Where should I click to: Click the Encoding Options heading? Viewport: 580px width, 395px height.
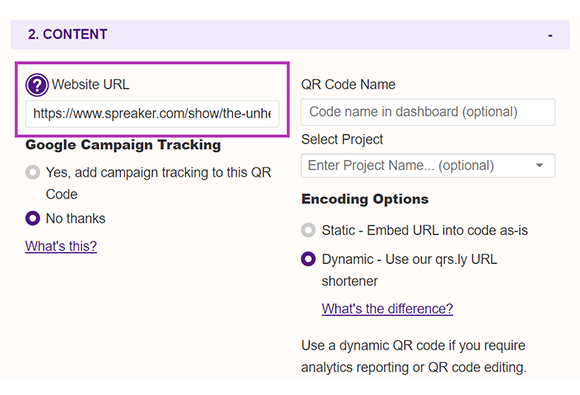coord(365,199)
